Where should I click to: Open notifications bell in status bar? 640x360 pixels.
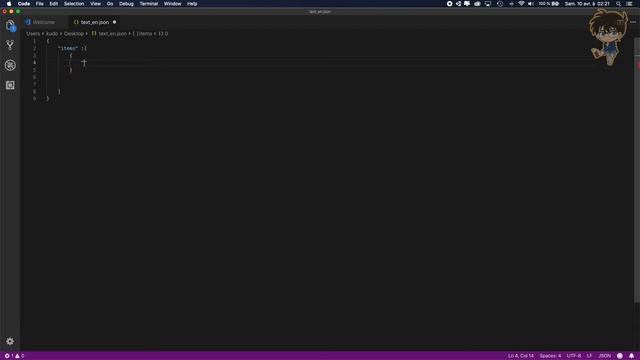point(631,356)
